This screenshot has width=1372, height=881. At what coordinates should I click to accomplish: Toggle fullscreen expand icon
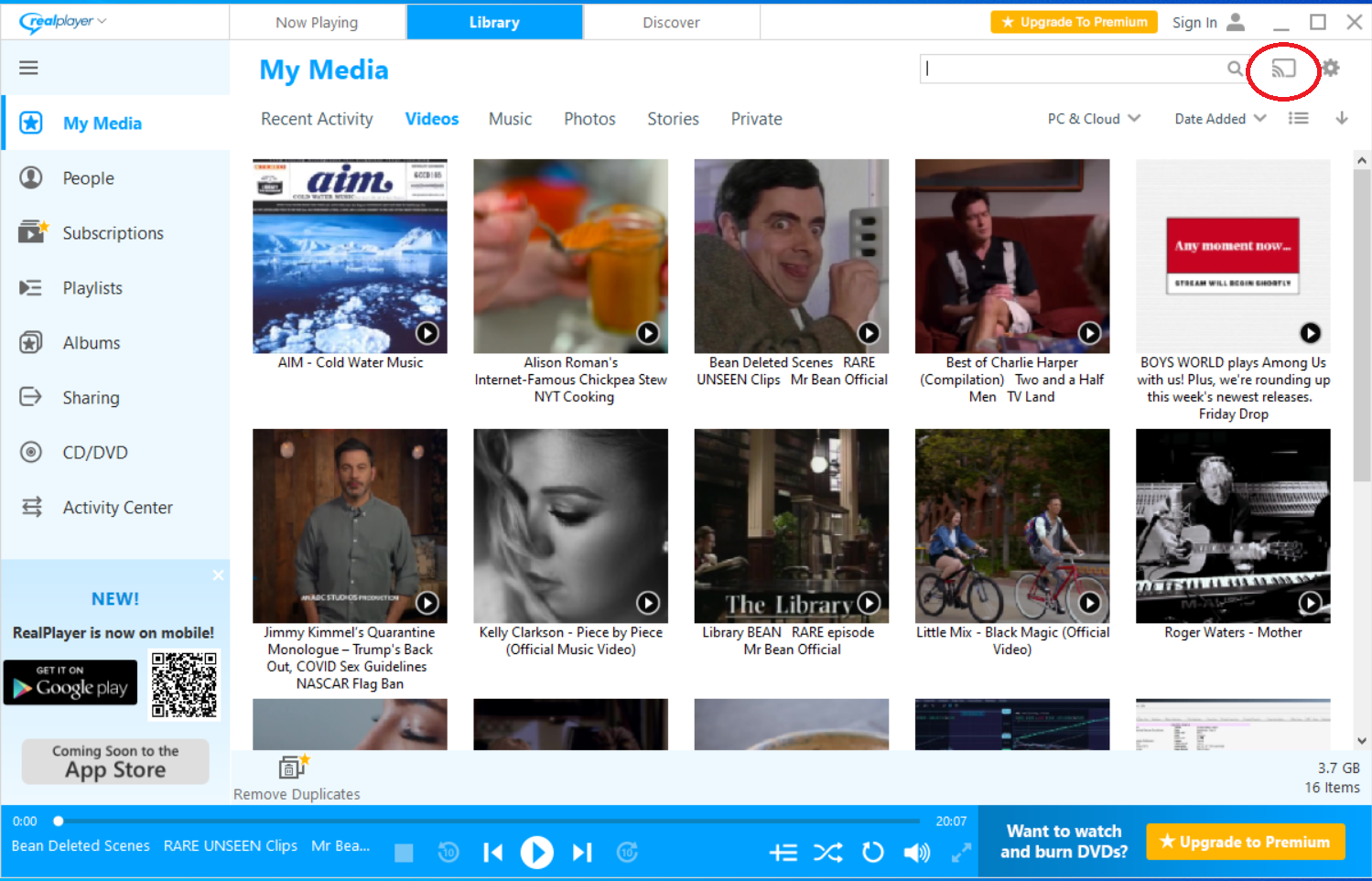pyautogui.click(x=961, y=853)
